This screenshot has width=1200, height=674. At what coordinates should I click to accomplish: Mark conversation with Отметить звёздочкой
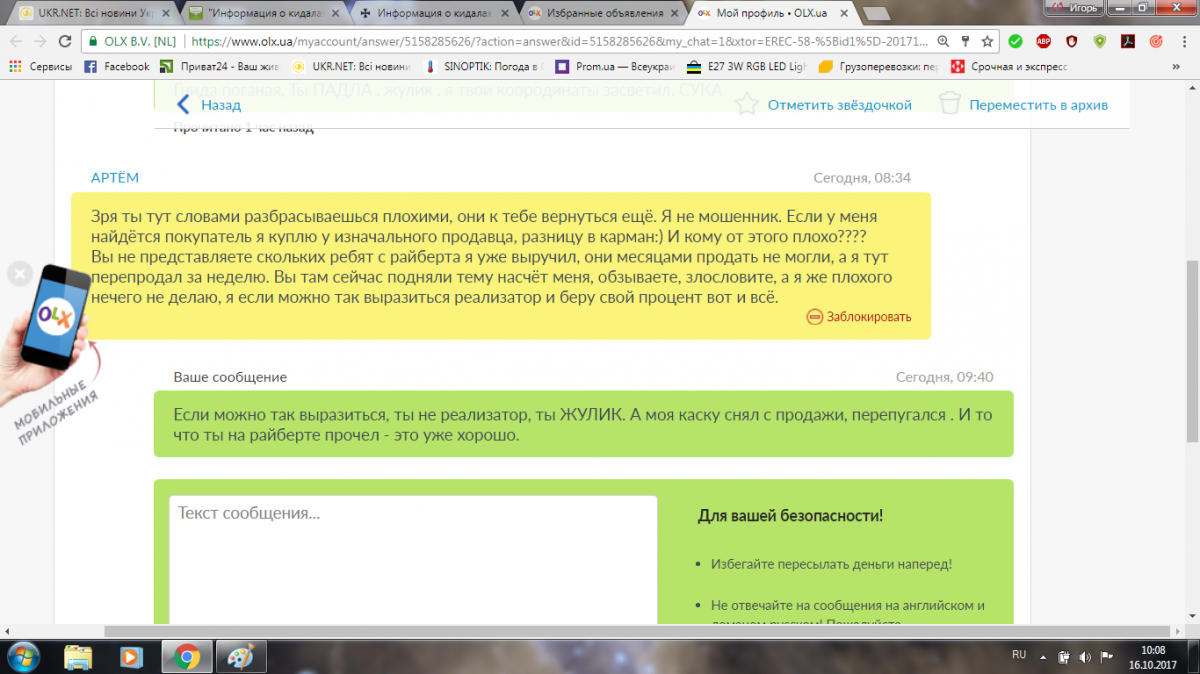tap(823, 105)
